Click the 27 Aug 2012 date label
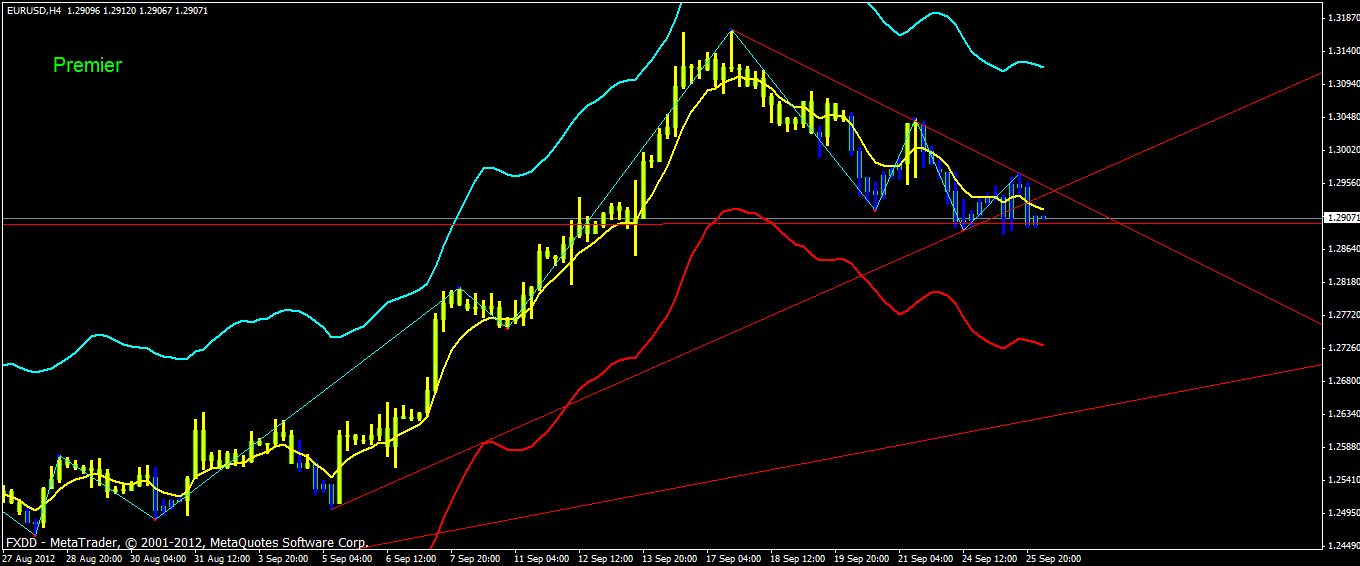Screen dimensions: 1360x566 (x=30, y=558)
